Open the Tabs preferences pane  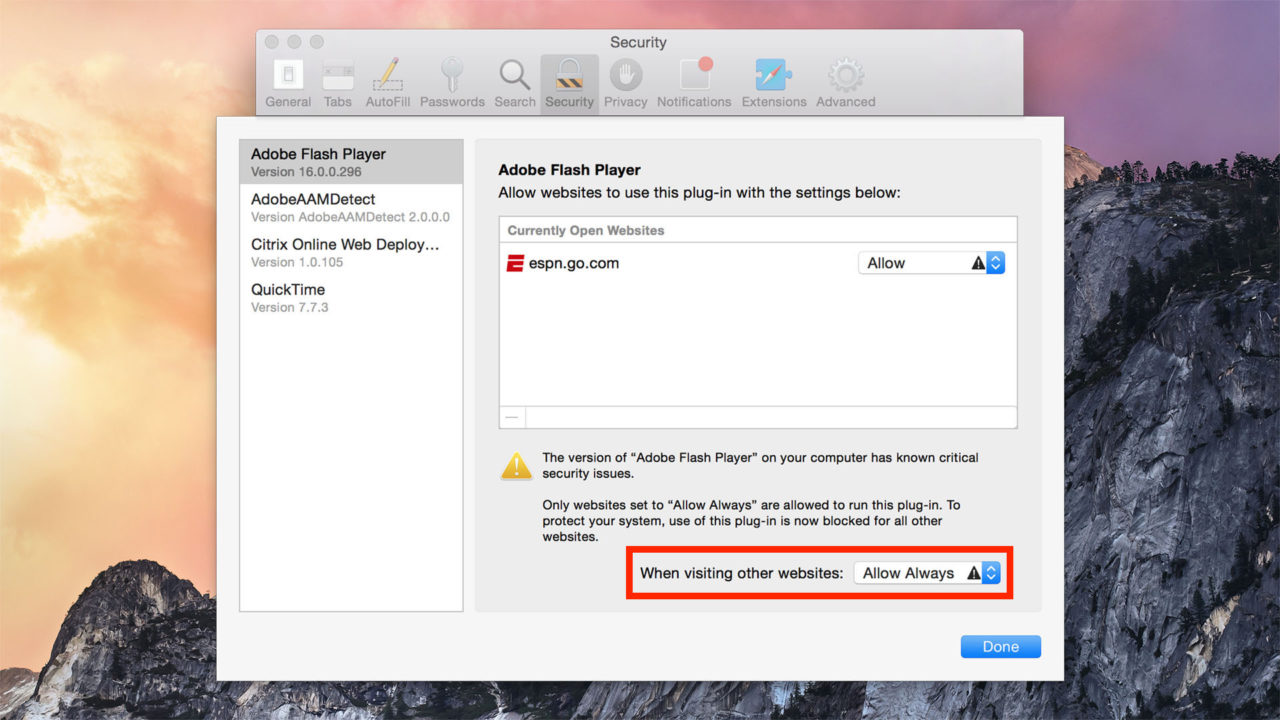[338, 84]
